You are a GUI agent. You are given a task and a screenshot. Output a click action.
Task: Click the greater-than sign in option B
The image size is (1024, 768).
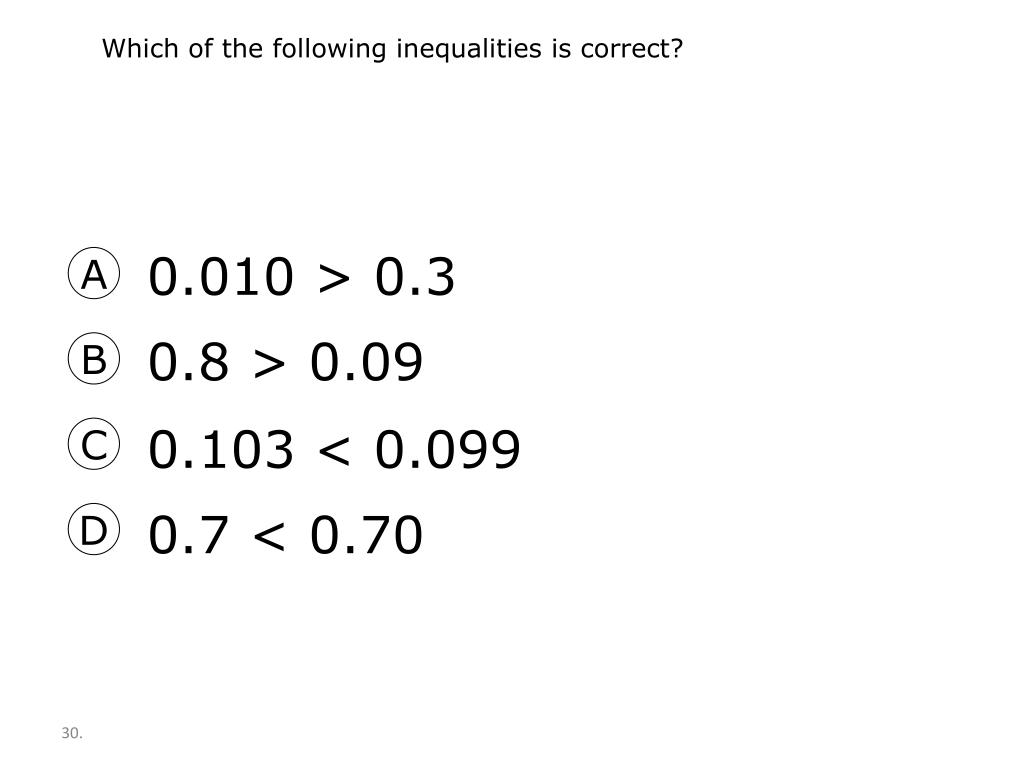click(270, 364)
